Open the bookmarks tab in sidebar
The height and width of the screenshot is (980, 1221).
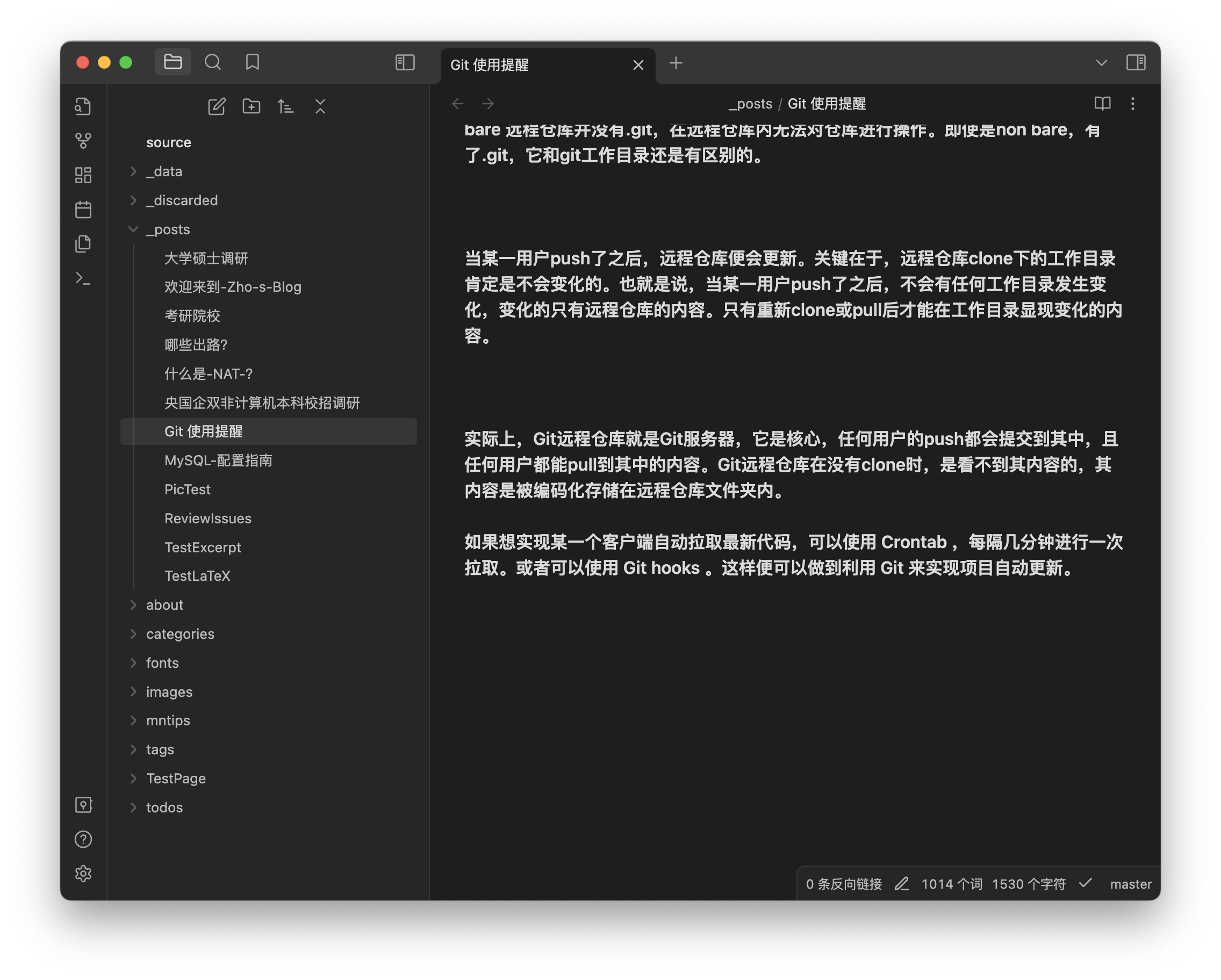click(x=253, y=62)
